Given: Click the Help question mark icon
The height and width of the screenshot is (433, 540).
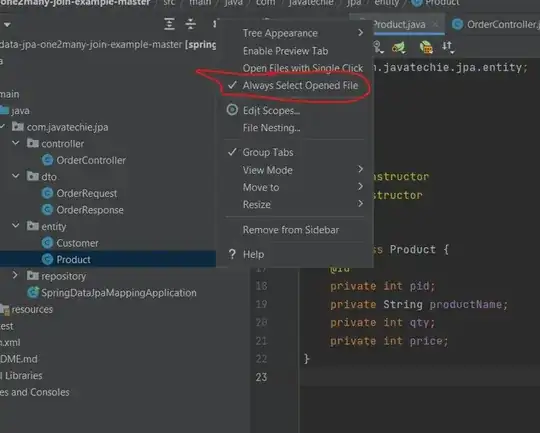Looking at the screenshot, I should [x=232, y=254].
